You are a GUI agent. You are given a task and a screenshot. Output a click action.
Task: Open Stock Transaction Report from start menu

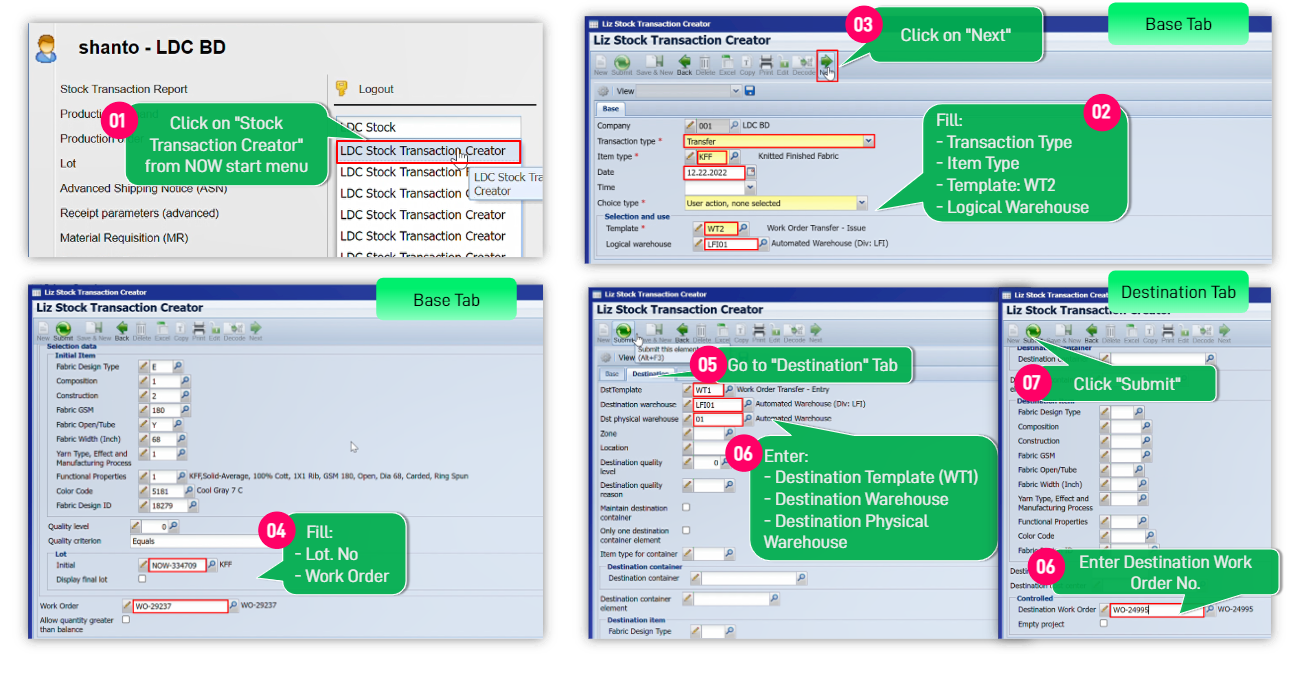[x=124, y=89]
